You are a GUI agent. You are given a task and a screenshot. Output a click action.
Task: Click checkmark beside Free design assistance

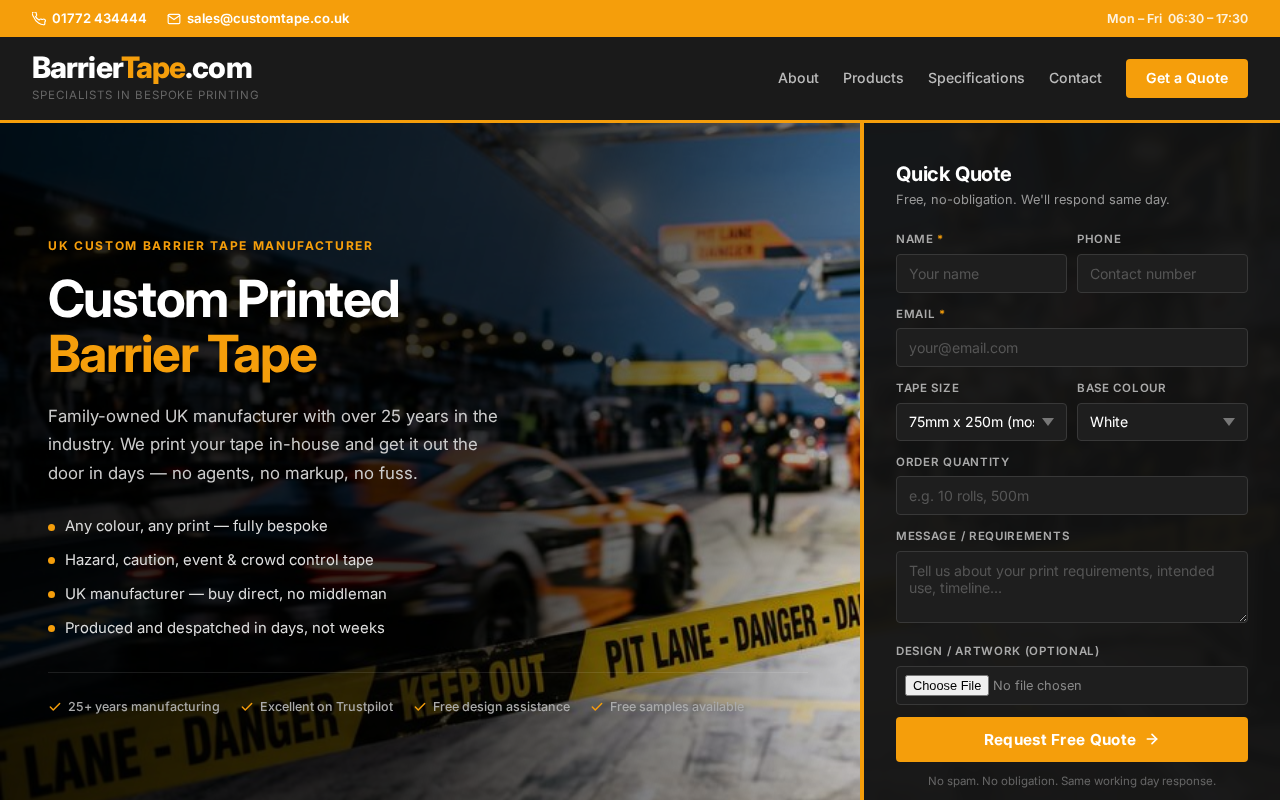[420, 707]
